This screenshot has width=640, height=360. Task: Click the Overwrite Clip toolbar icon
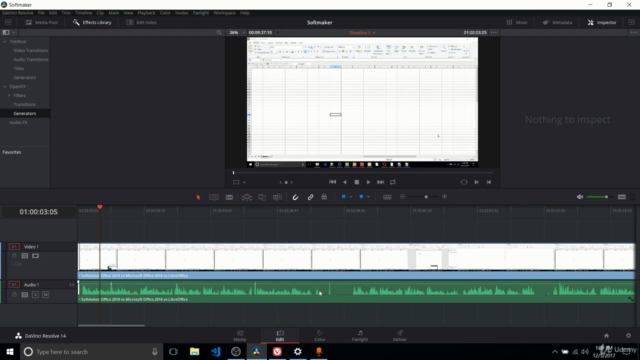pos(262,197)
